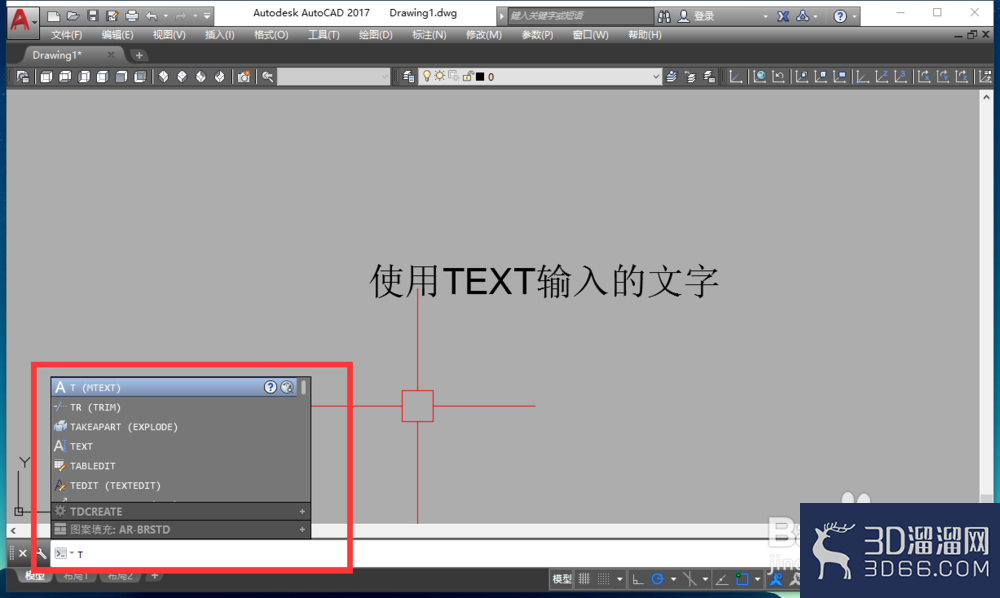Open the 窗口(W) menu
Viewport: 1000px width, 598px height.
[590, 35]
